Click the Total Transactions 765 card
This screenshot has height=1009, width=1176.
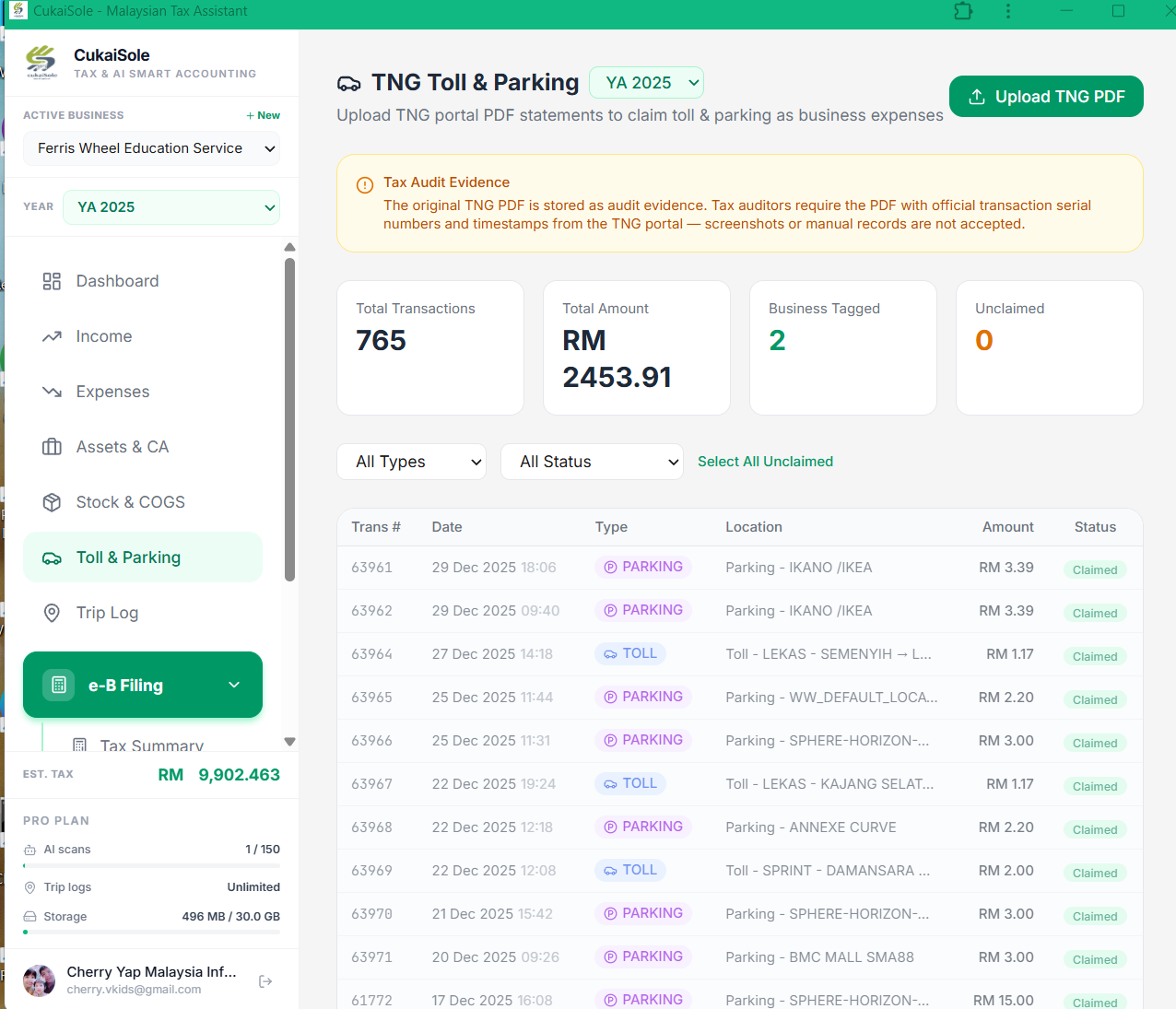pos(430,348)
